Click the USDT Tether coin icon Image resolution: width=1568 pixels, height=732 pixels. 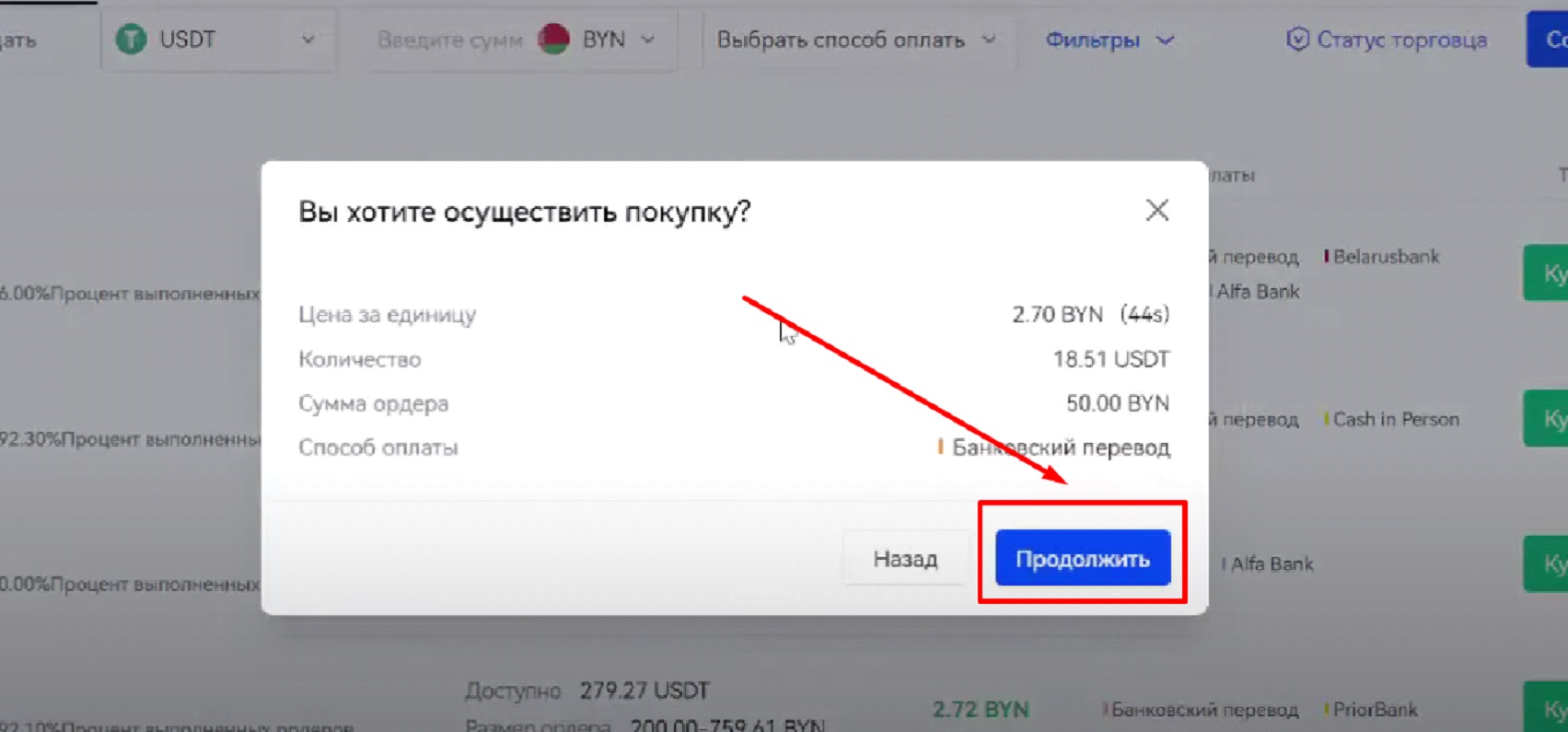131,40
